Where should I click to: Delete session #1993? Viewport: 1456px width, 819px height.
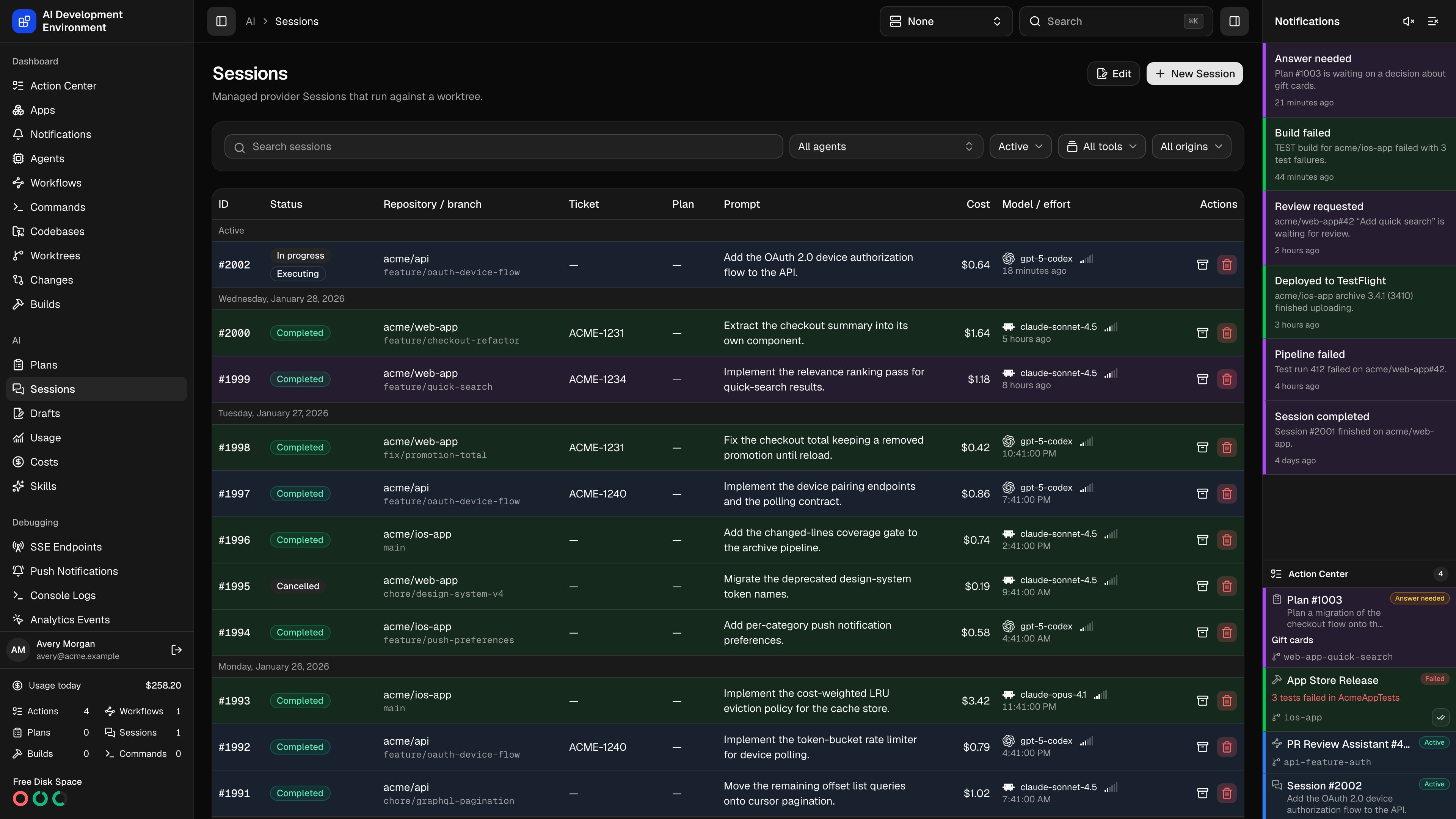point(1227,701)
